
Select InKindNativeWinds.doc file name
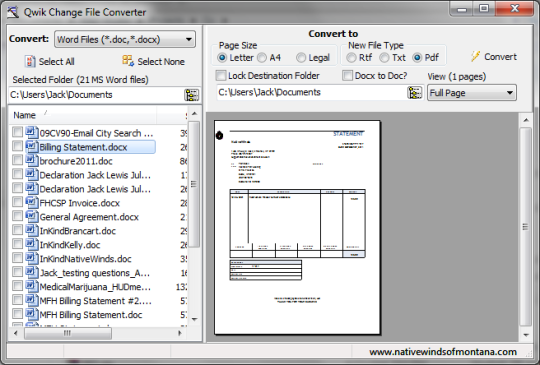pyautogui.click(x=86, y=259)
